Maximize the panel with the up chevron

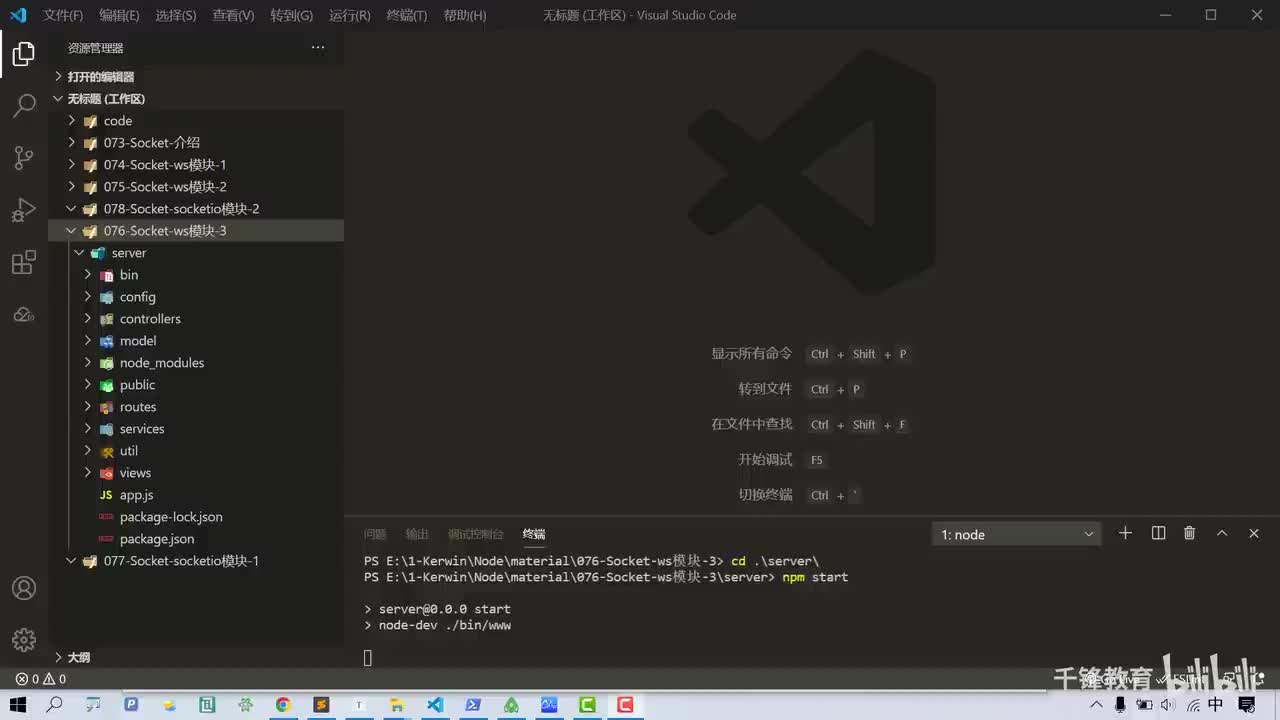(1222, 533)
